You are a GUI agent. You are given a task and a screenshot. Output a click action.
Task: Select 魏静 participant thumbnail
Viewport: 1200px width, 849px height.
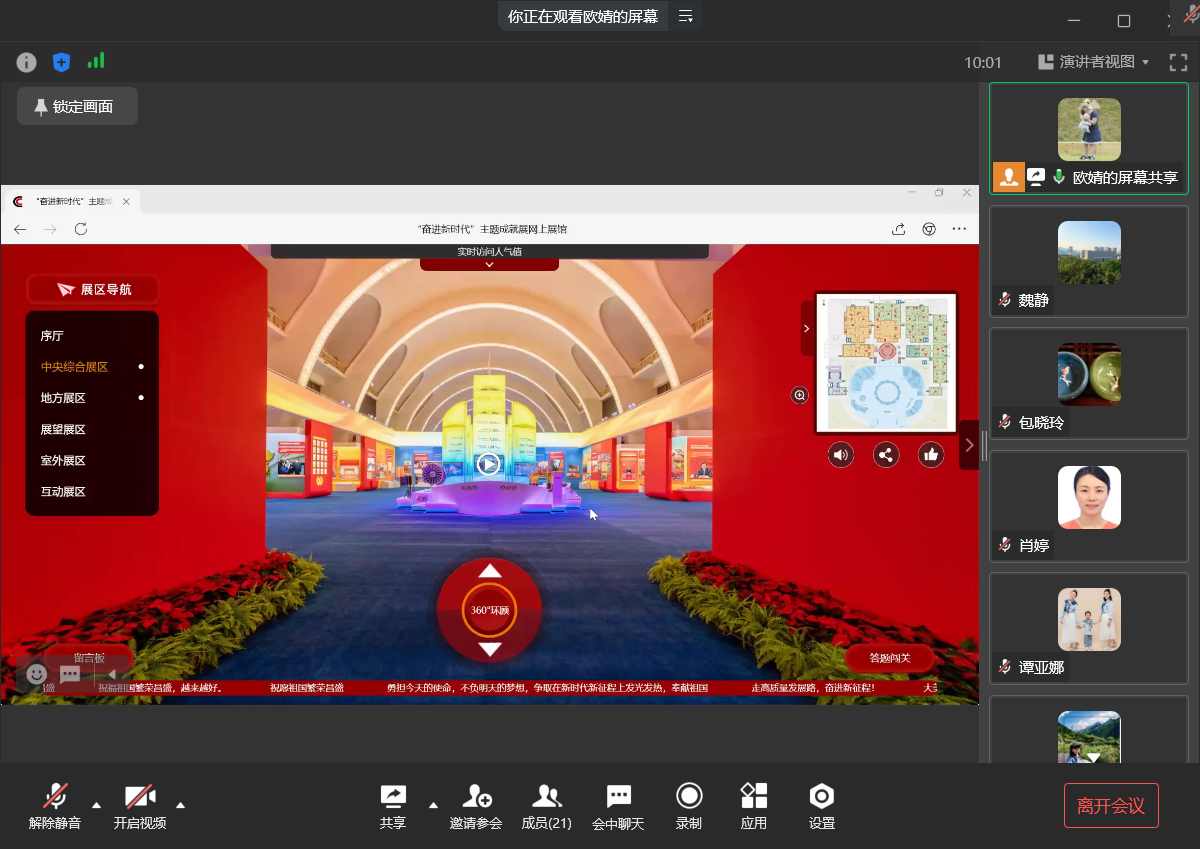pyautogui.click(x=1088, y=266)
